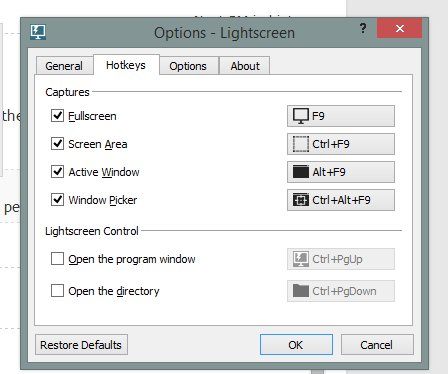Viewport: 448px width, 374px height.
Task: Click the Lightscreen Control group heading
Action: click(92, 231)
